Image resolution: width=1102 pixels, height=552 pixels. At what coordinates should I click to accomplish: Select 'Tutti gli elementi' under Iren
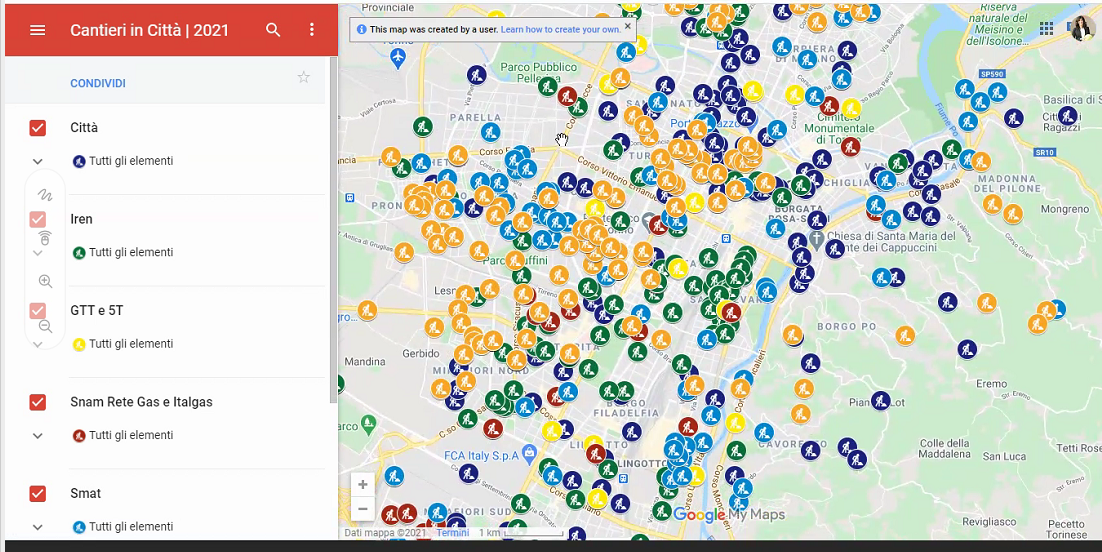pyautogui.click(x=131, y=252)
